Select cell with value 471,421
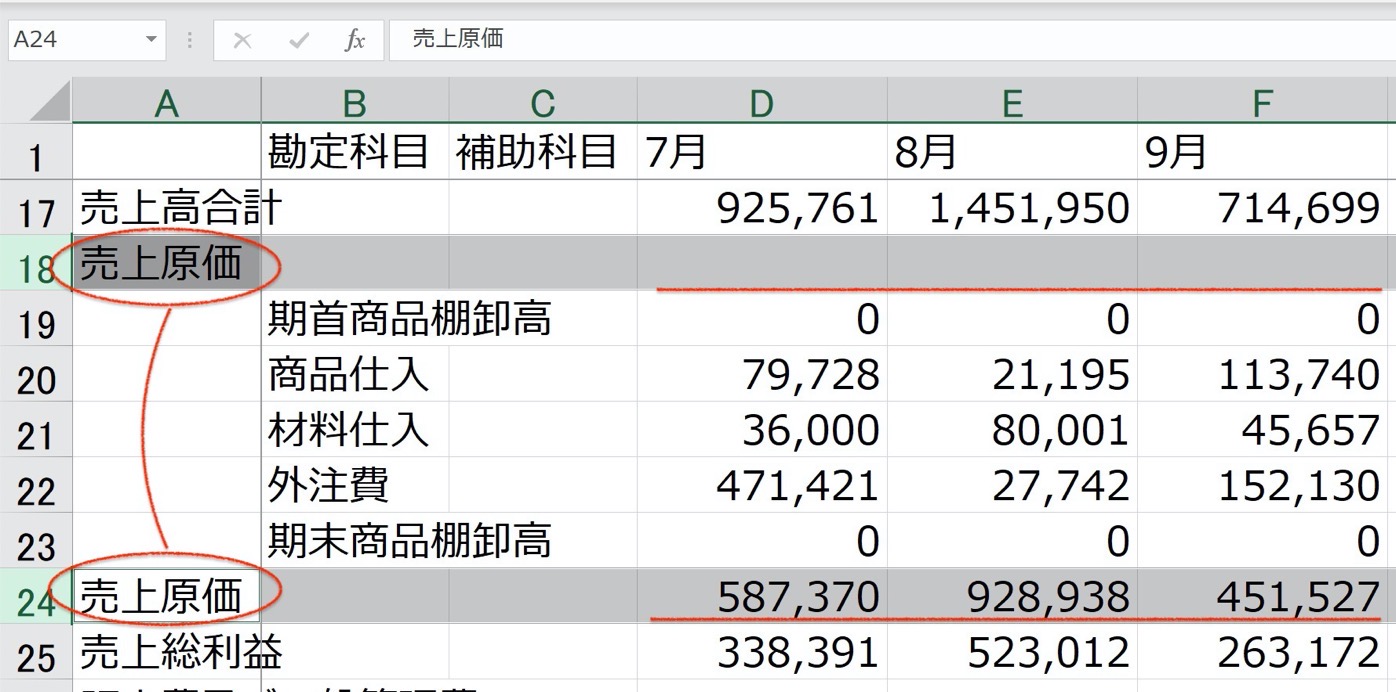Image resolution: width=1396 pixels, height=692 pixels. tap(762, 486)
